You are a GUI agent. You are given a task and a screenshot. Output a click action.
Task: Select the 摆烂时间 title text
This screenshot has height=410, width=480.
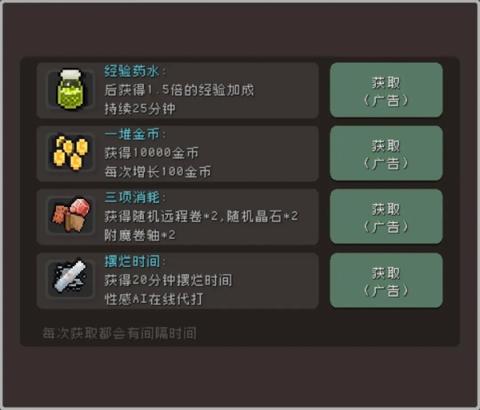tap(132, 261)
